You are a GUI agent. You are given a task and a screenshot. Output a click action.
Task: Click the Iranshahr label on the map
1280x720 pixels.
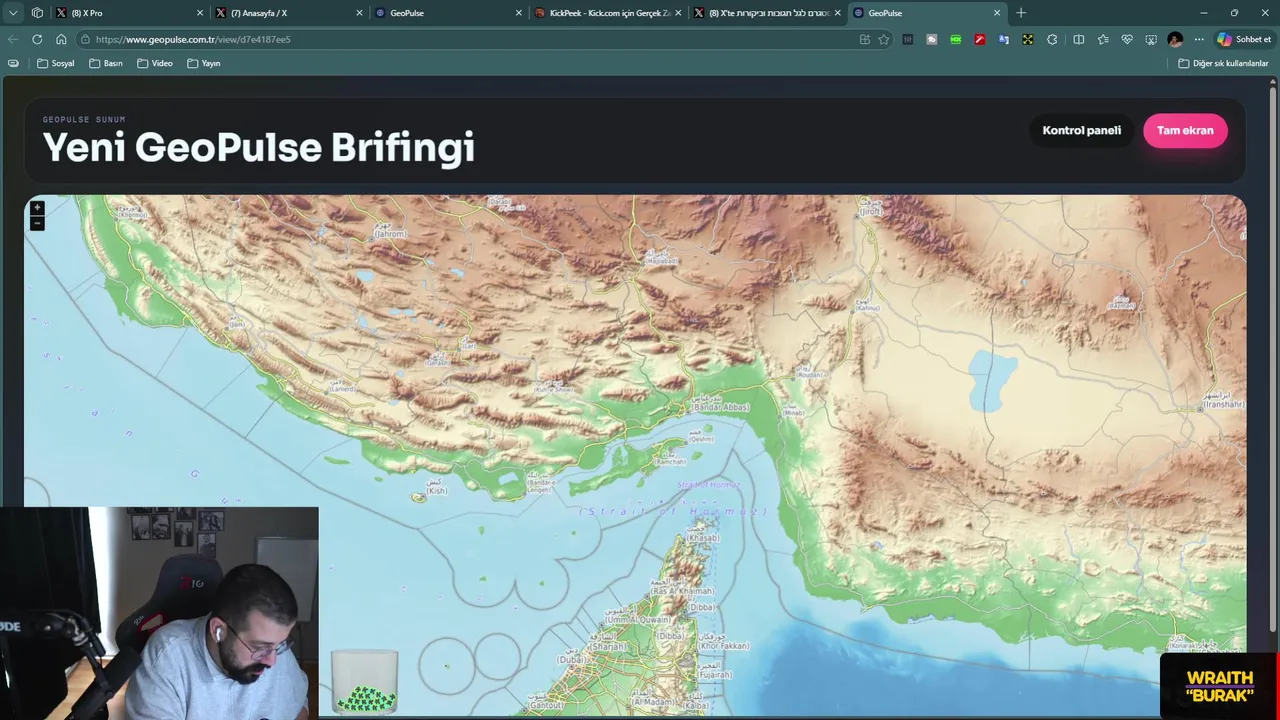point(1224,401)
